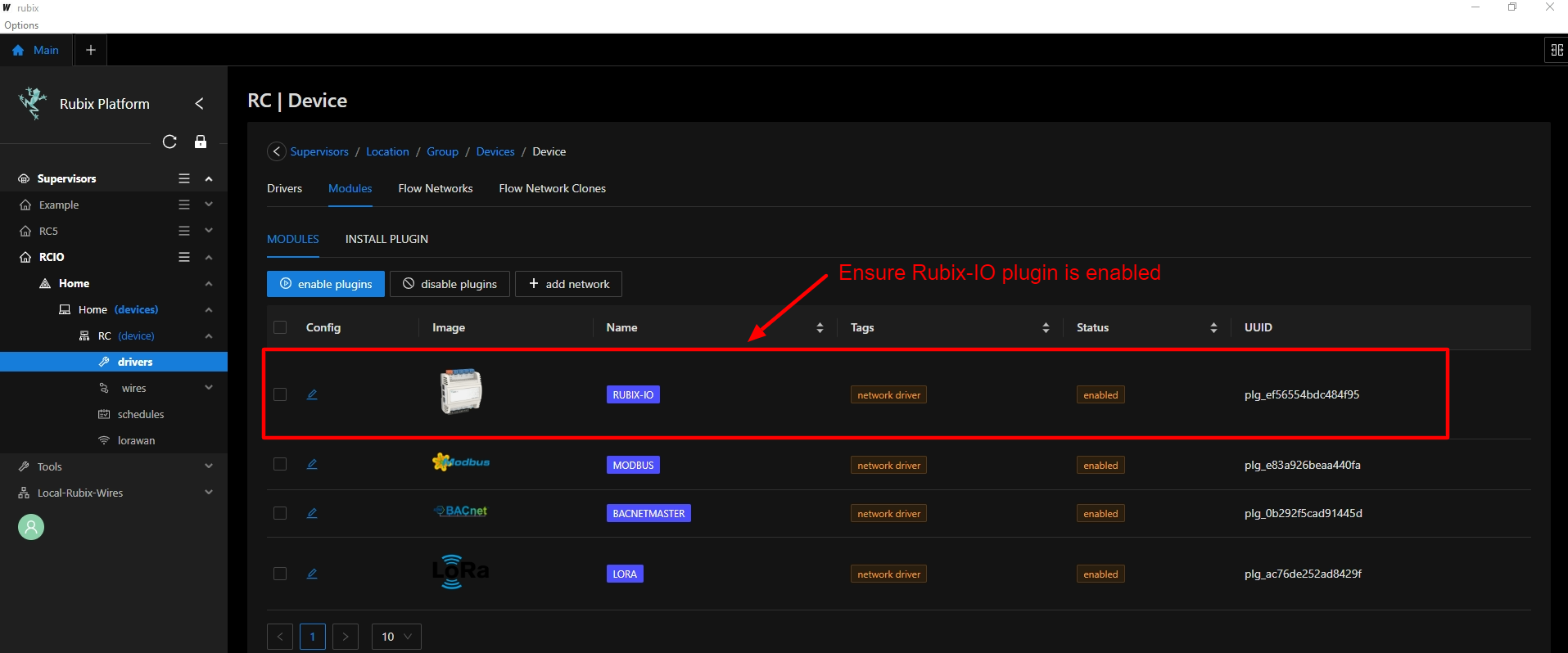Click the sidebar refresh icon
Screen dimensions: 1568x653
pyautogui.click(x=169, y=142)
